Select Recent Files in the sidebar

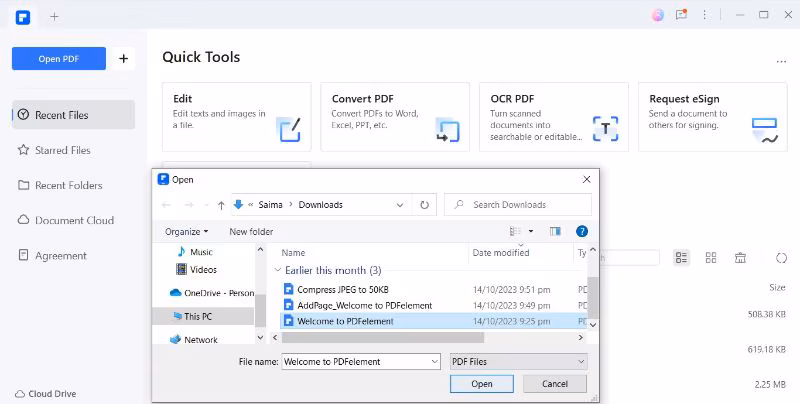click(73, 115)
